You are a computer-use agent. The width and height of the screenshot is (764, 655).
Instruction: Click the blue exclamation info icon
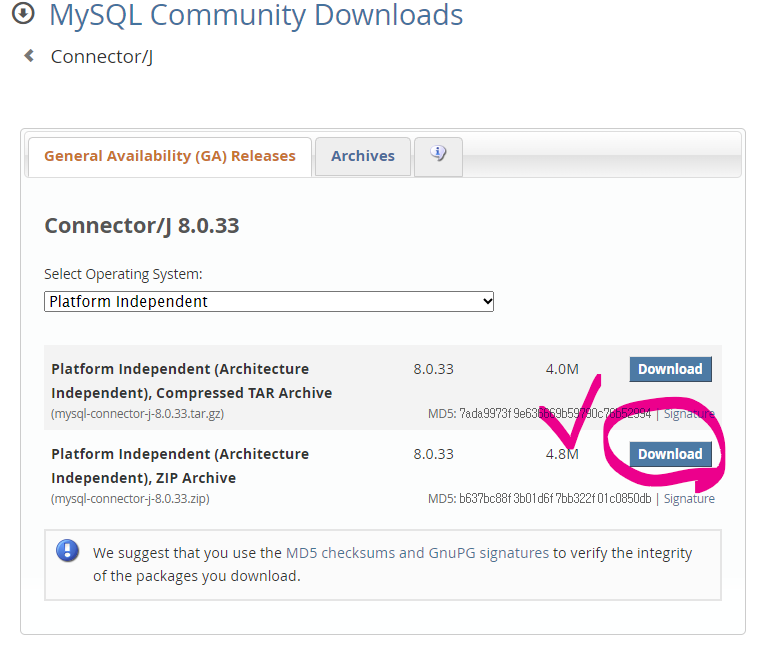[x=67, y=551]
